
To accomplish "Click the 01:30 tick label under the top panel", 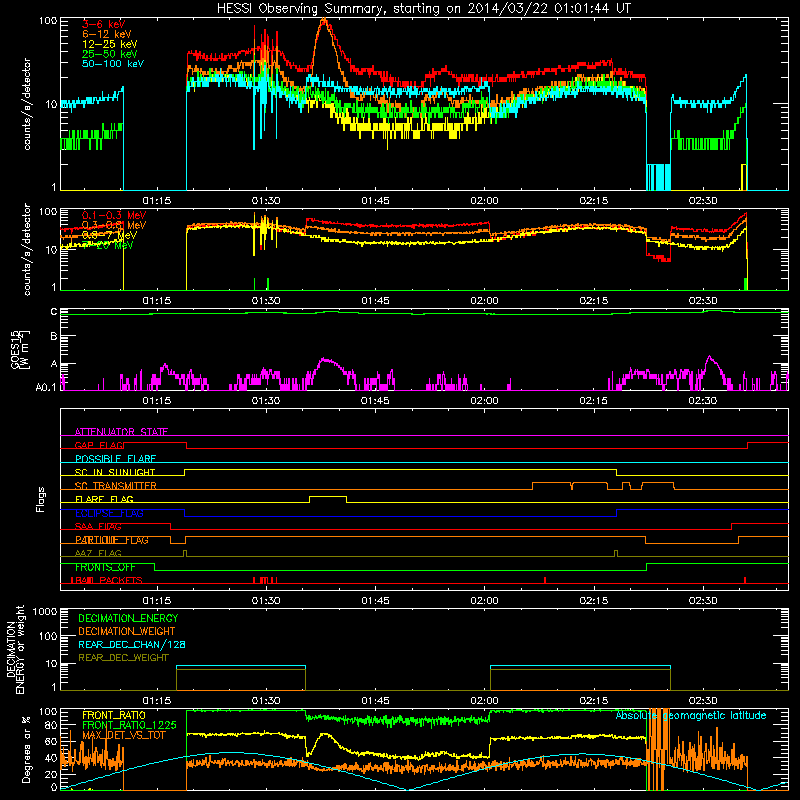I will pos(266,201).
